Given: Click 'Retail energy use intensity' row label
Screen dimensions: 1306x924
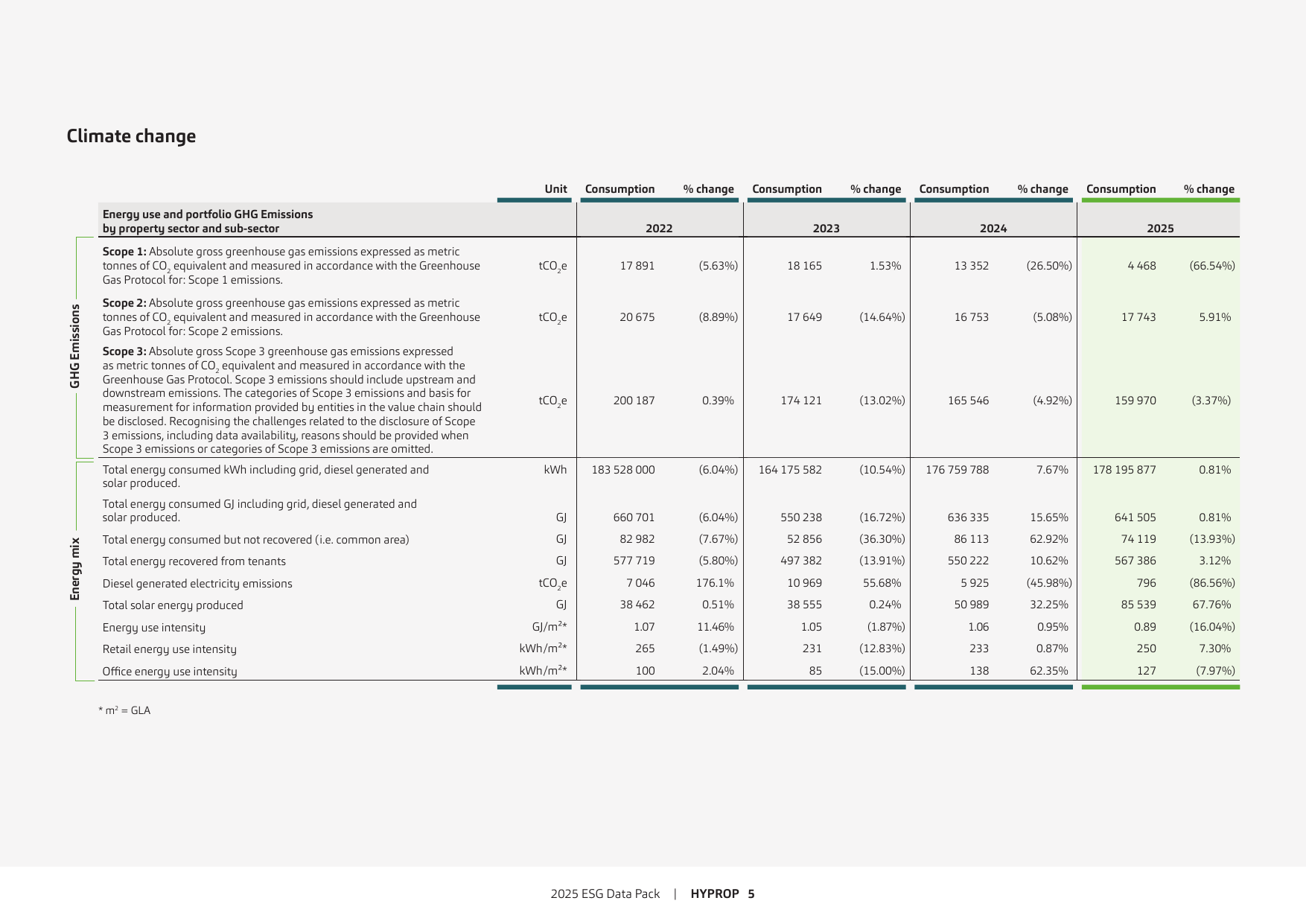Looking at the screenshot, I should [169, 649].
